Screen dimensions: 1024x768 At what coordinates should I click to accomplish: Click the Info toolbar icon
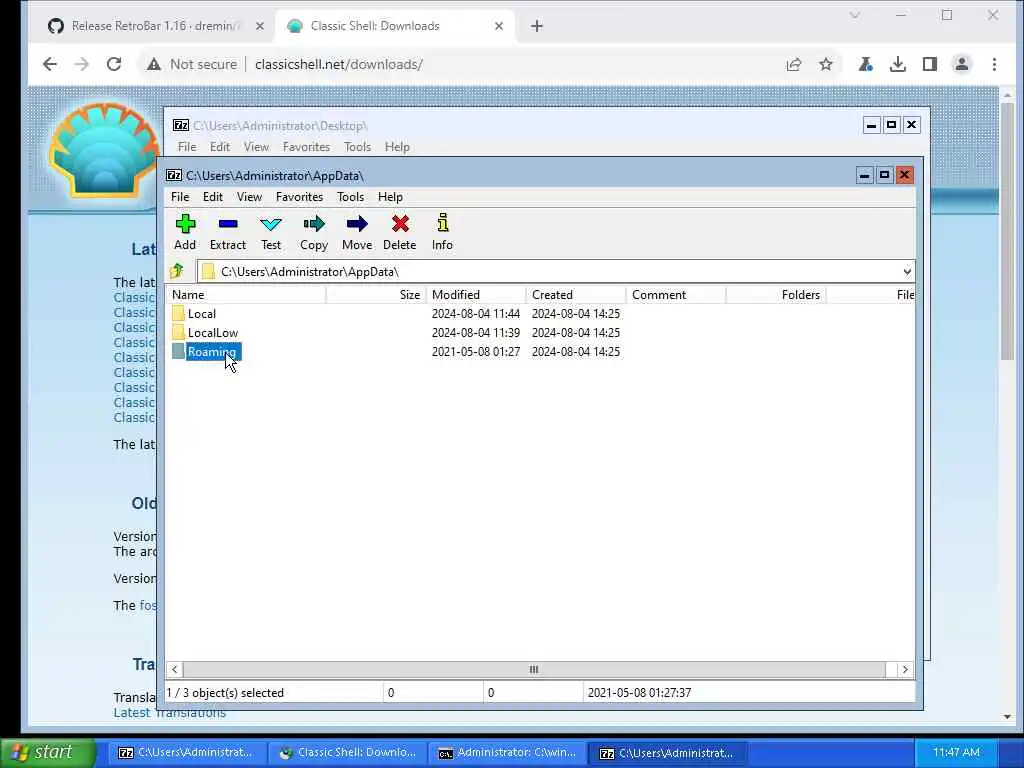[443, 223]
